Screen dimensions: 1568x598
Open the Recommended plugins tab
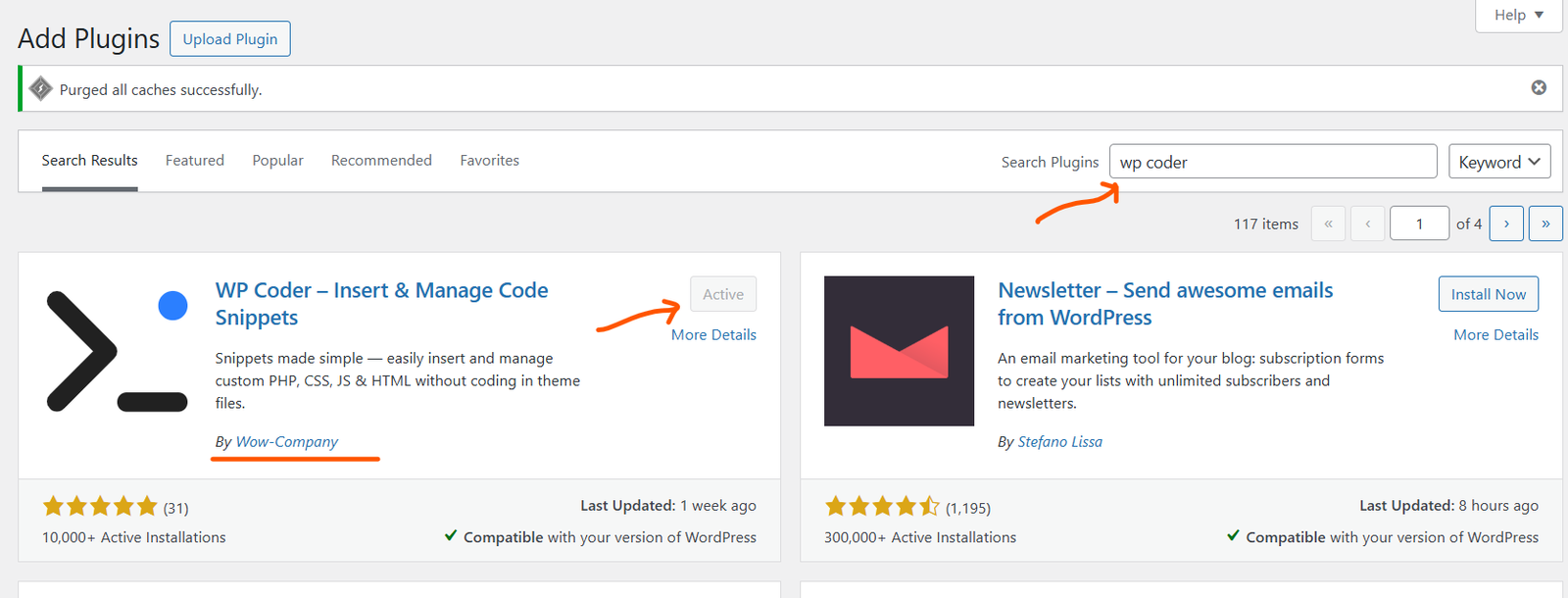(381, 161)
